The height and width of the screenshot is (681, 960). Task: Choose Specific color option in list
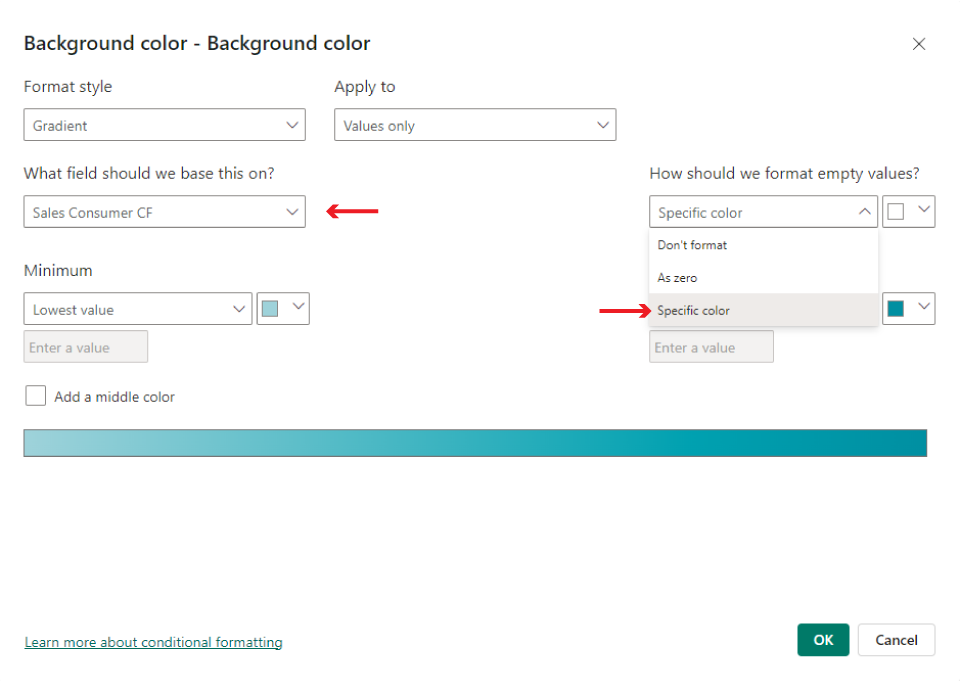[x=763, y=310]
